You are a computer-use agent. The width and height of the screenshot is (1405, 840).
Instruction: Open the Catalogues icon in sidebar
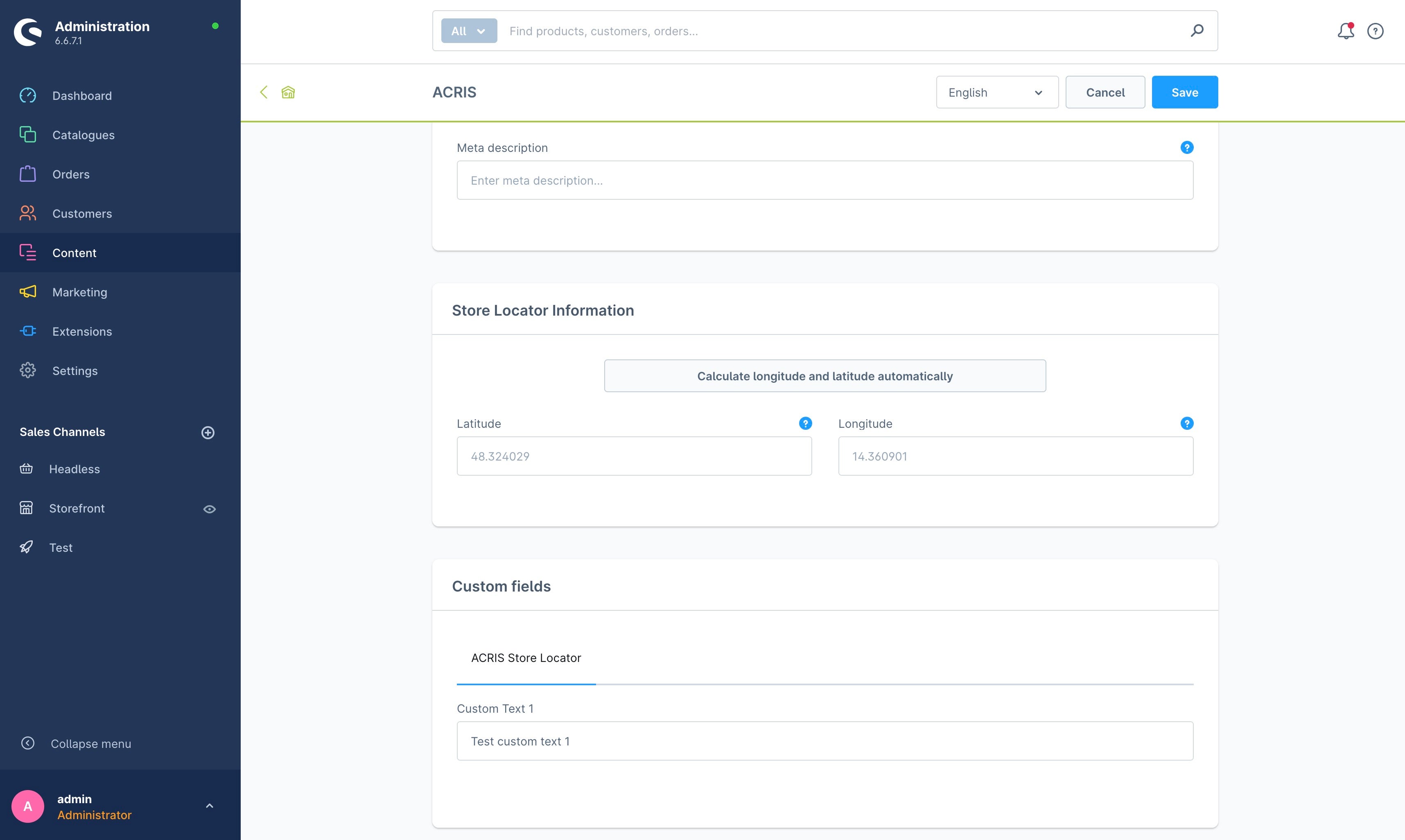pyautogui.click(x=28, y=135)
